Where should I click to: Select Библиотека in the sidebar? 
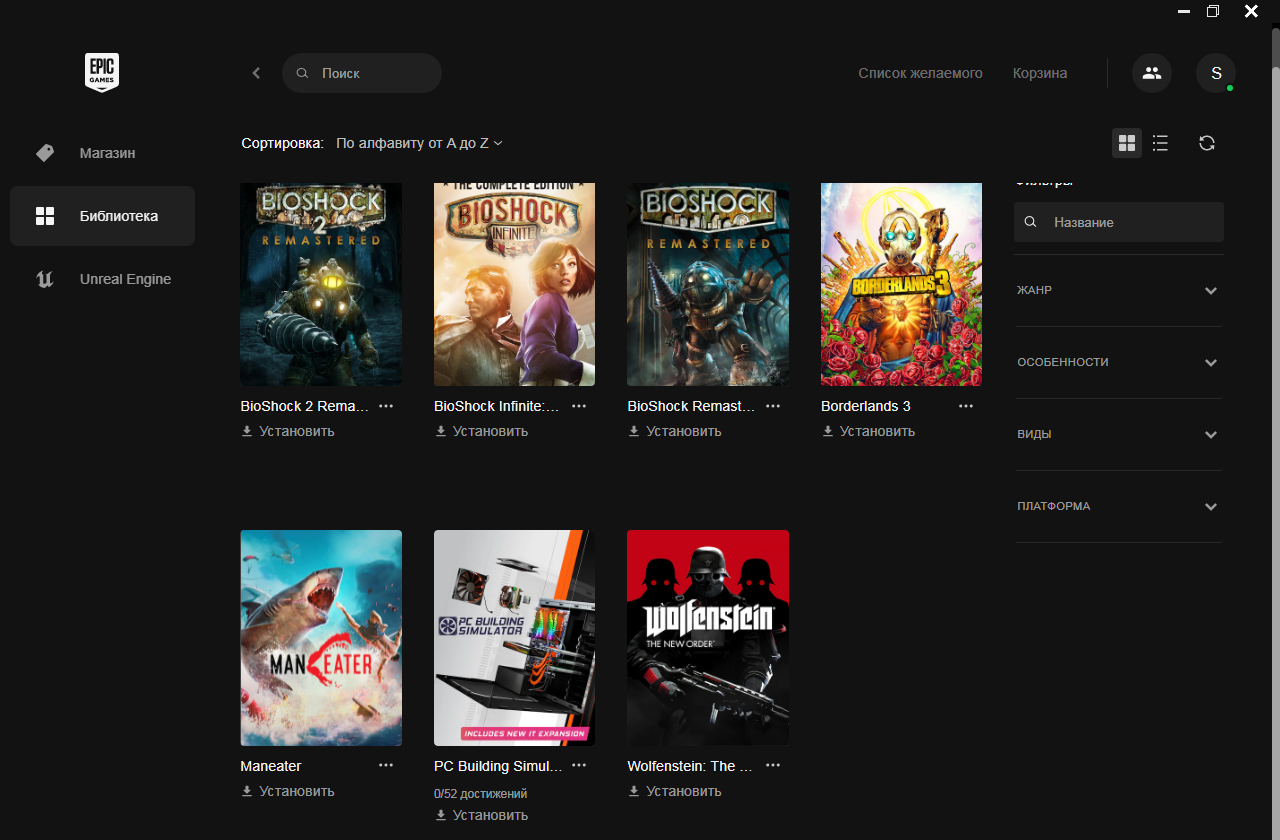click(x=102, y=216)
